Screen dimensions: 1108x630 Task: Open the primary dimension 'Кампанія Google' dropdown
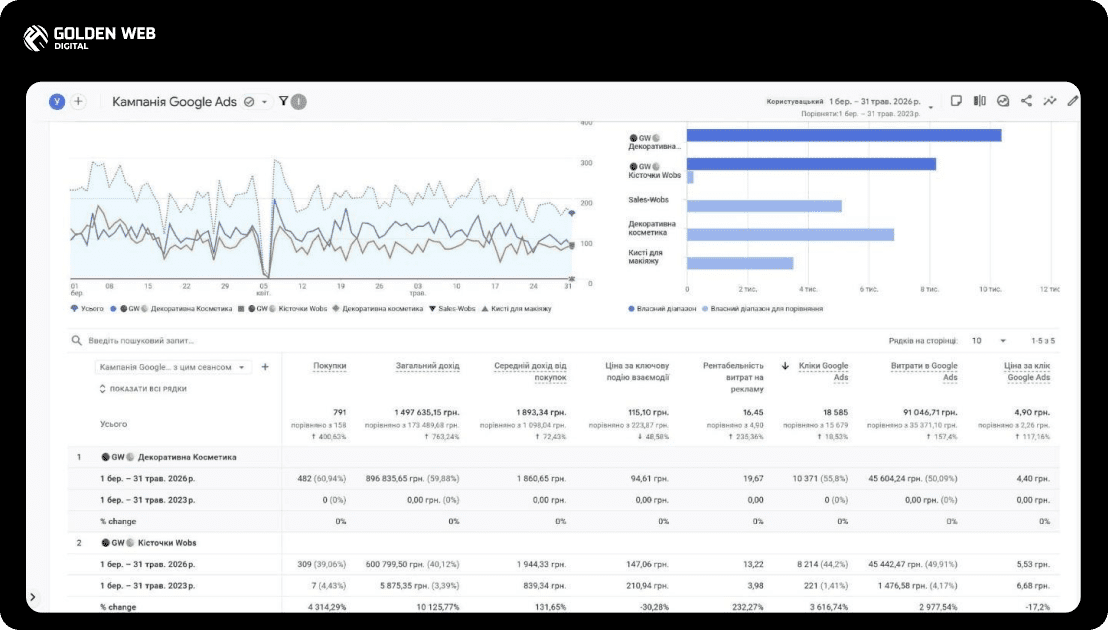click(172, 367)
